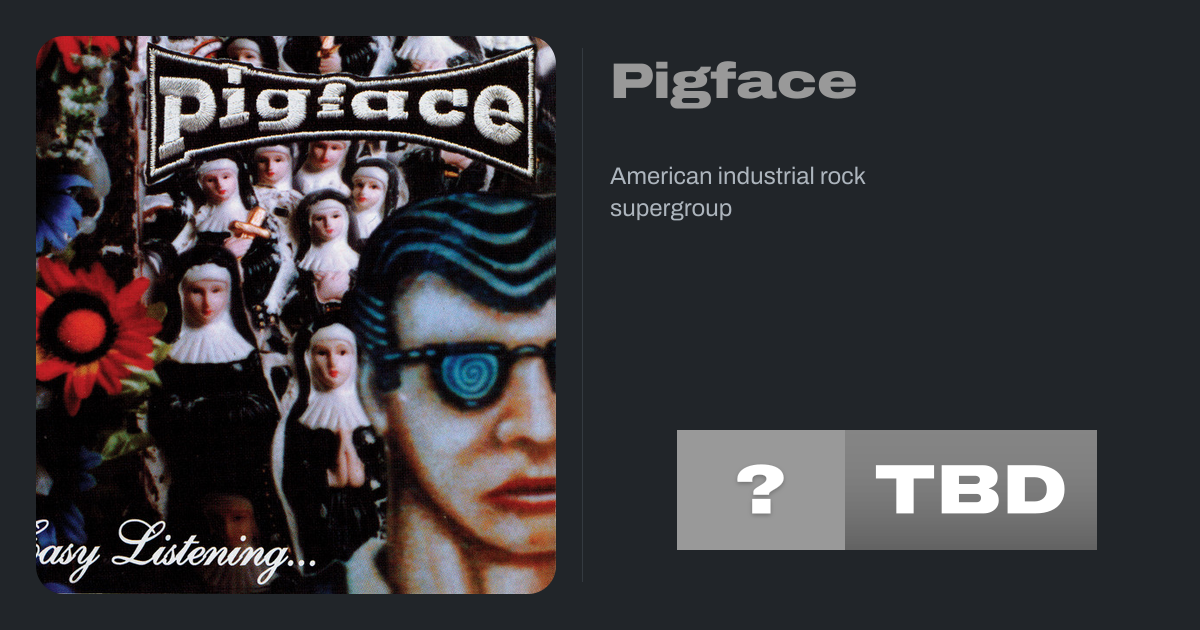Click the word 'supergroup' in description
The height and width of the screenshot is (630, 1200).
click(671, 209)
